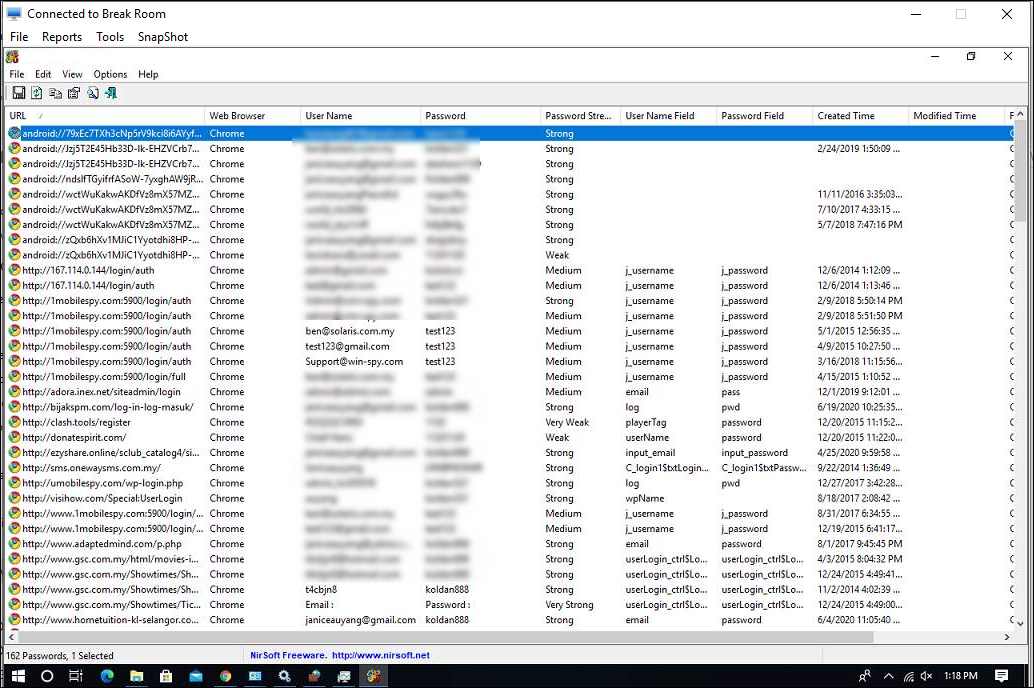The image size is (1034, 688).
Task: Save selected passwords using the floppy disk icon
Action: click(18, 92)
